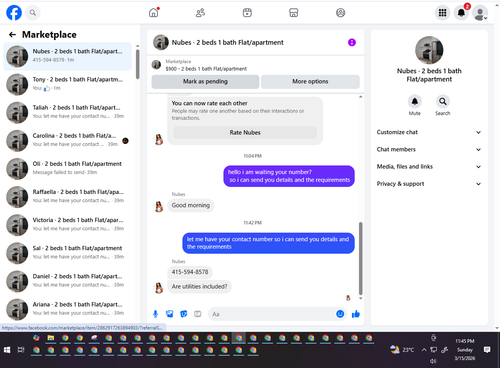The height and width of the screenshot is (368, 500).
Task: Open Tony conversation in list
Action: click(67, 84)
